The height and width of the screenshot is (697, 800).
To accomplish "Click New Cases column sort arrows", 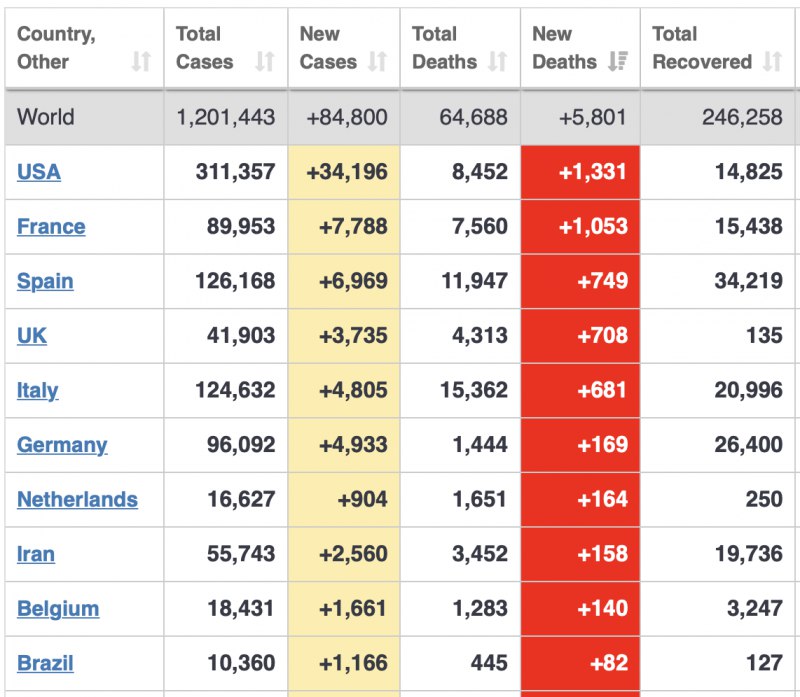I will click(x=377, y=62).
